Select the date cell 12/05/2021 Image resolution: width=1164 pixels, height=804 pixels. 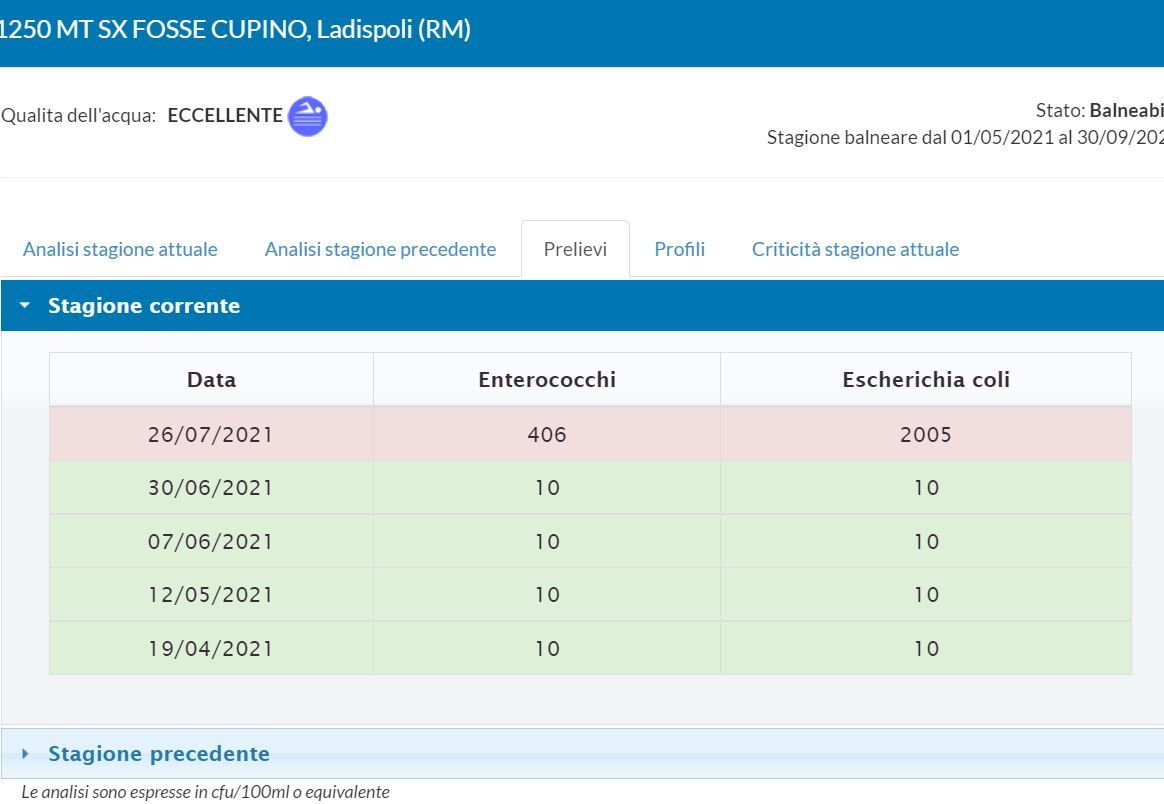211,595
